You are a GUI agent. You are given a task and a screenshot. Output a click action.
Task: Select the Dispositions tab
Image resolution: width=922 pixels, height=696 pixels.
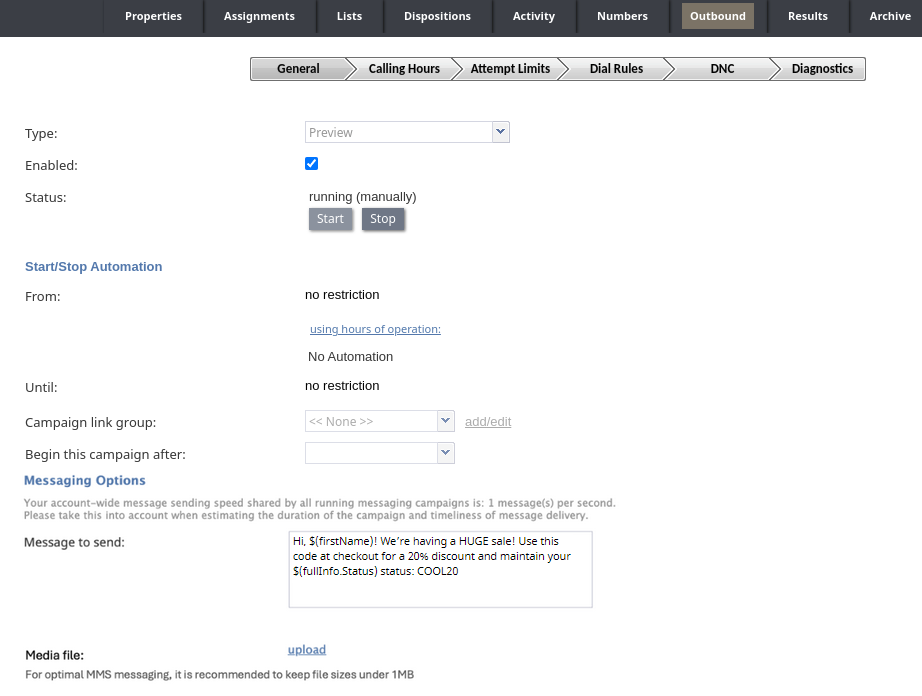point(437,16)
